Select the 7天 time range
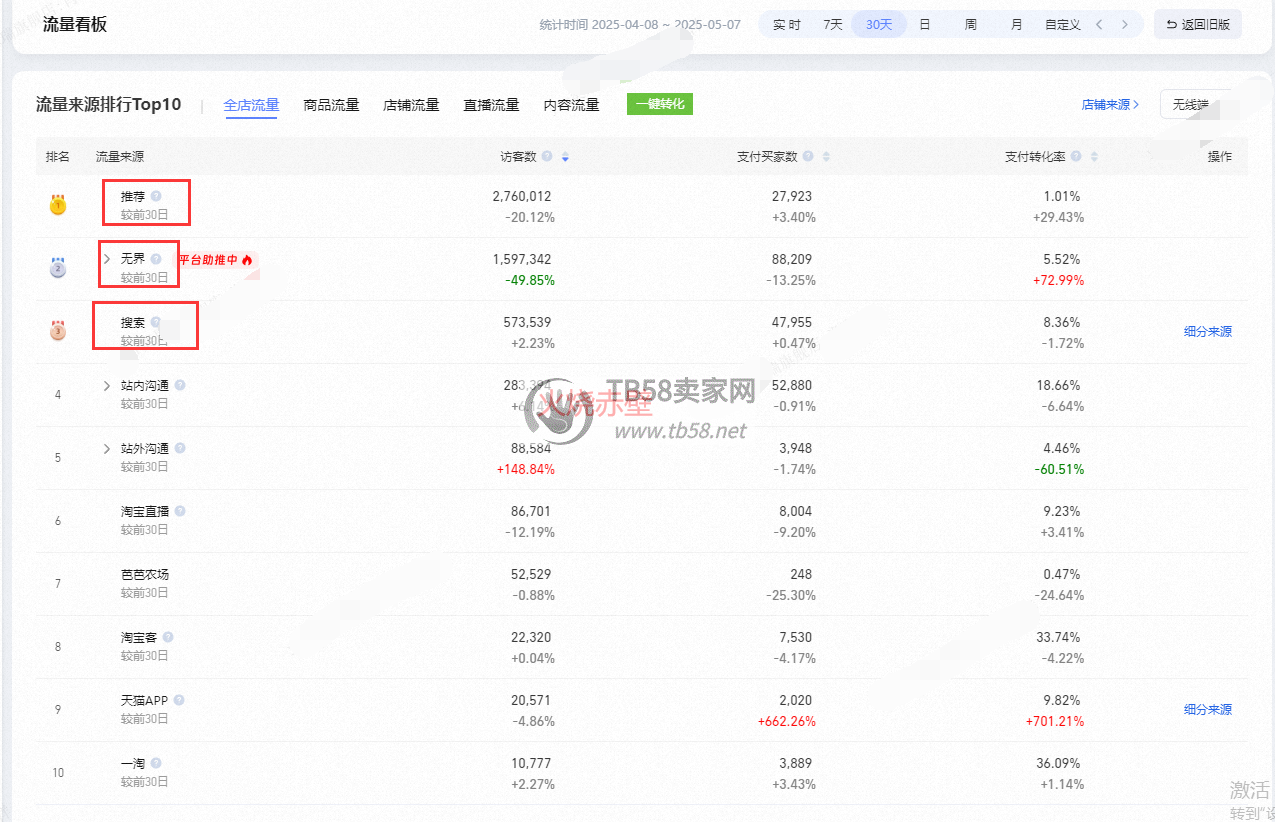The width and height of the screenshot is (1275, 822). pyautogui.click(x=833, y=24)
